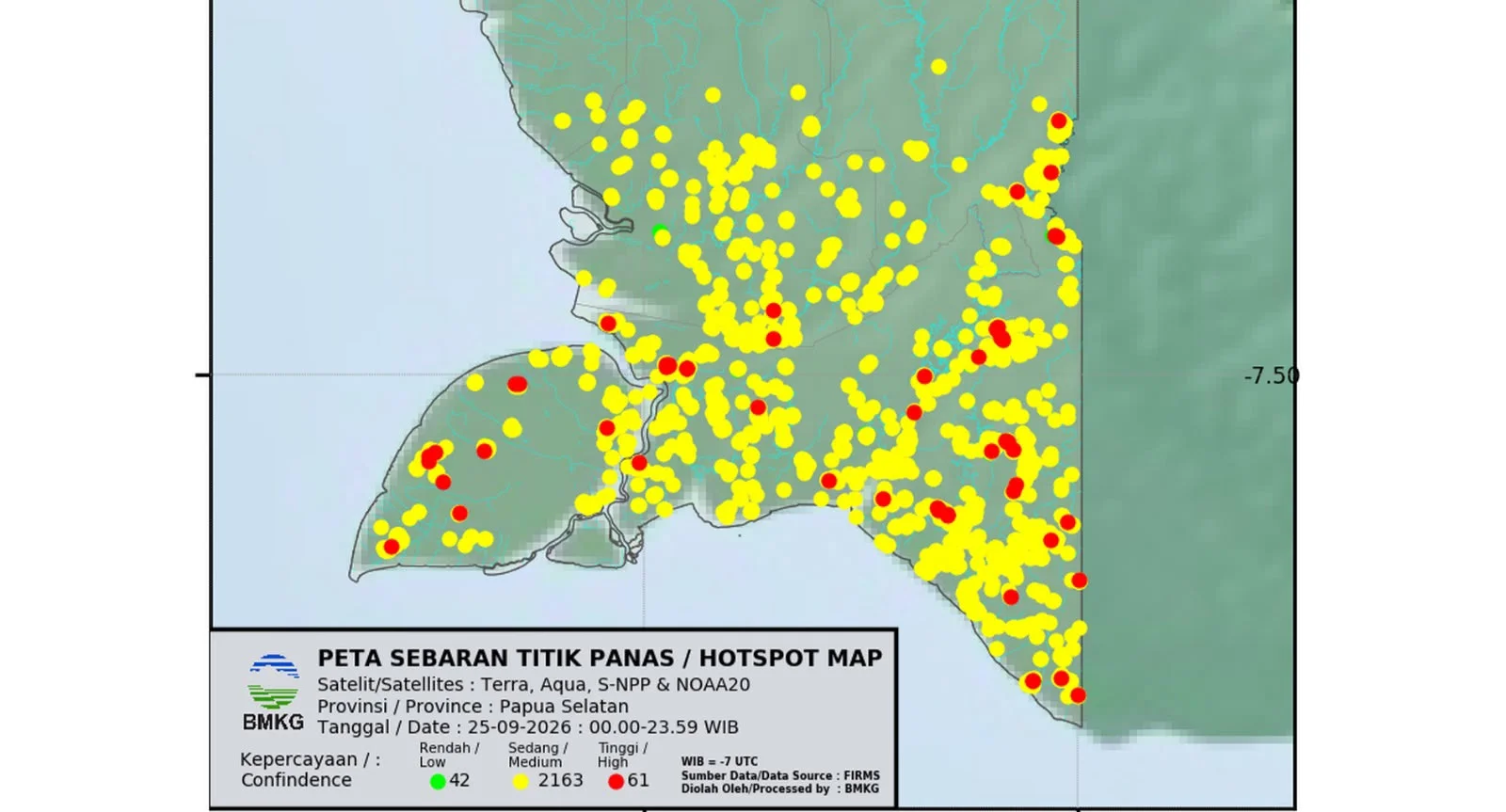1506x812 pixels.
Task: Click the northernmost yellow hotspot on the map
Action: pos(938,67)
